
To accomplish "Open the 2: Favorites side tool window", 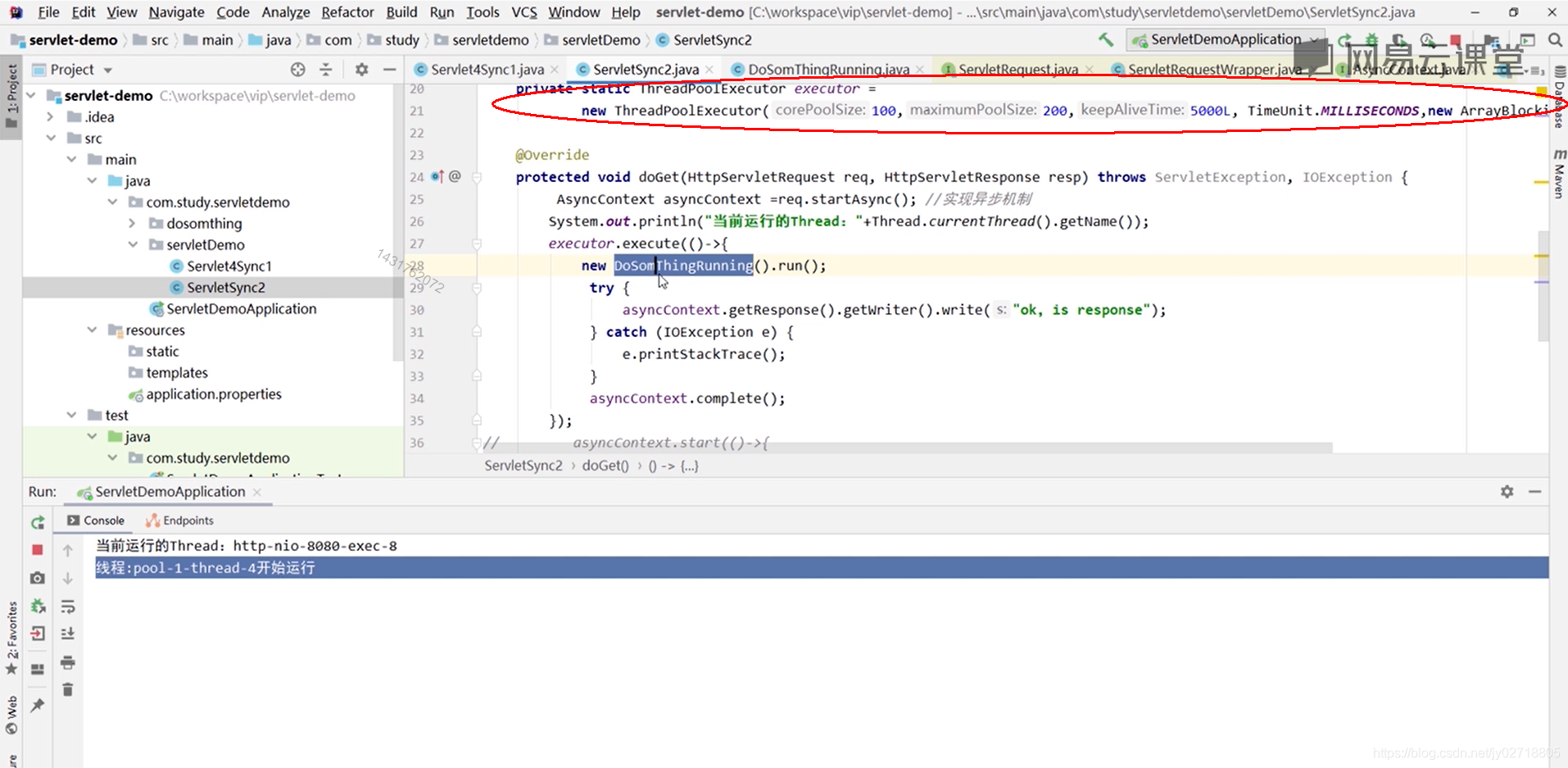I will point(11,638).
